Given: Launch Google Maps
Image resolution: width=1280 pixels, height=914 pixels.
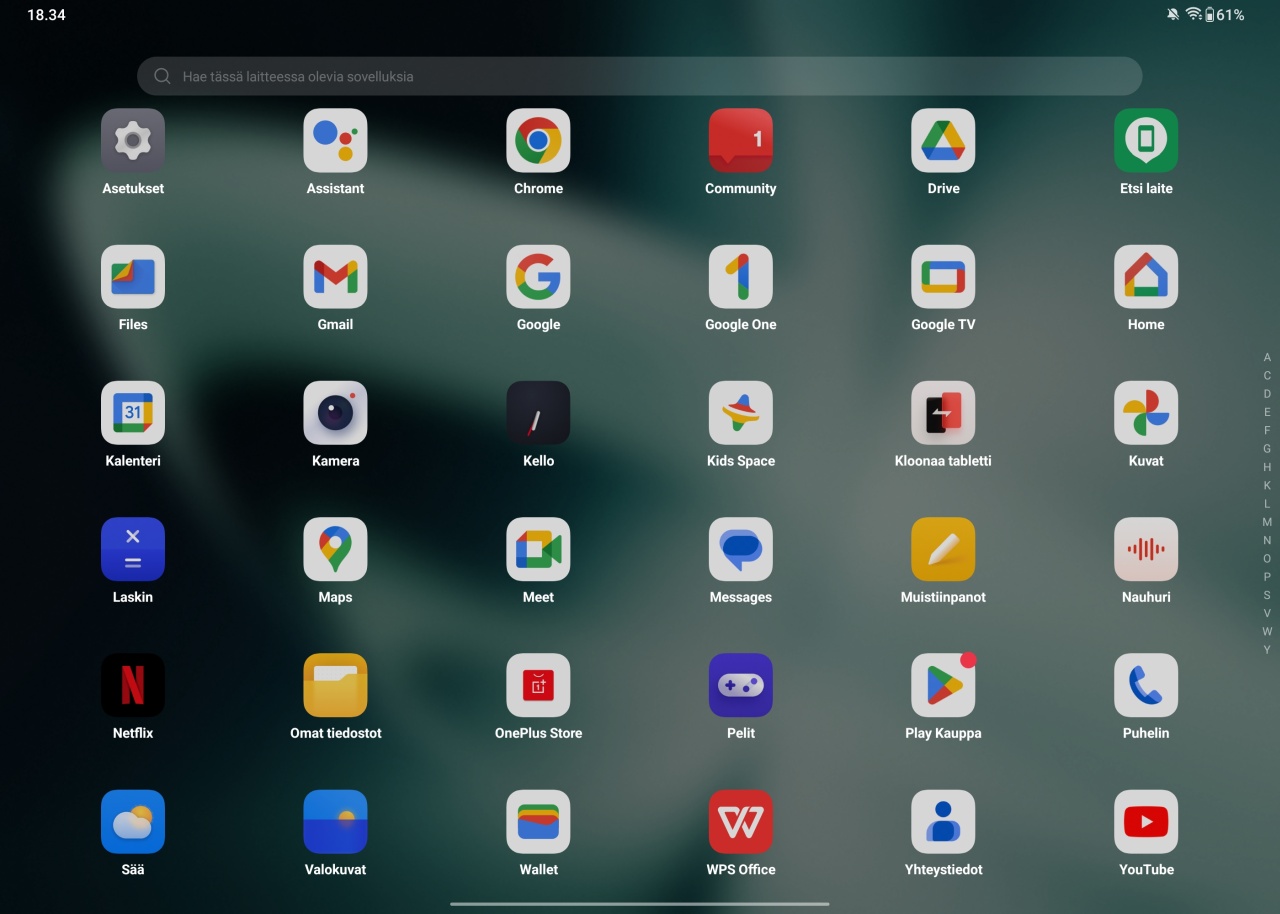Looking at the screenshot, I should [x=335, y=549].
